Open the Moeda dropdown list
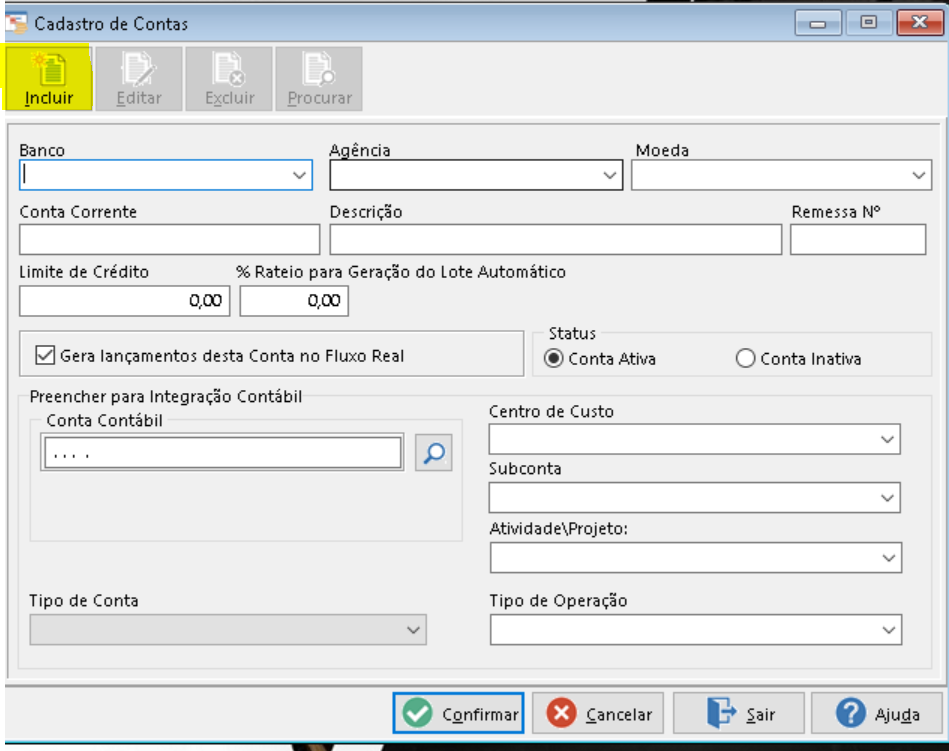The image size is (949, 751). point(919,175)
